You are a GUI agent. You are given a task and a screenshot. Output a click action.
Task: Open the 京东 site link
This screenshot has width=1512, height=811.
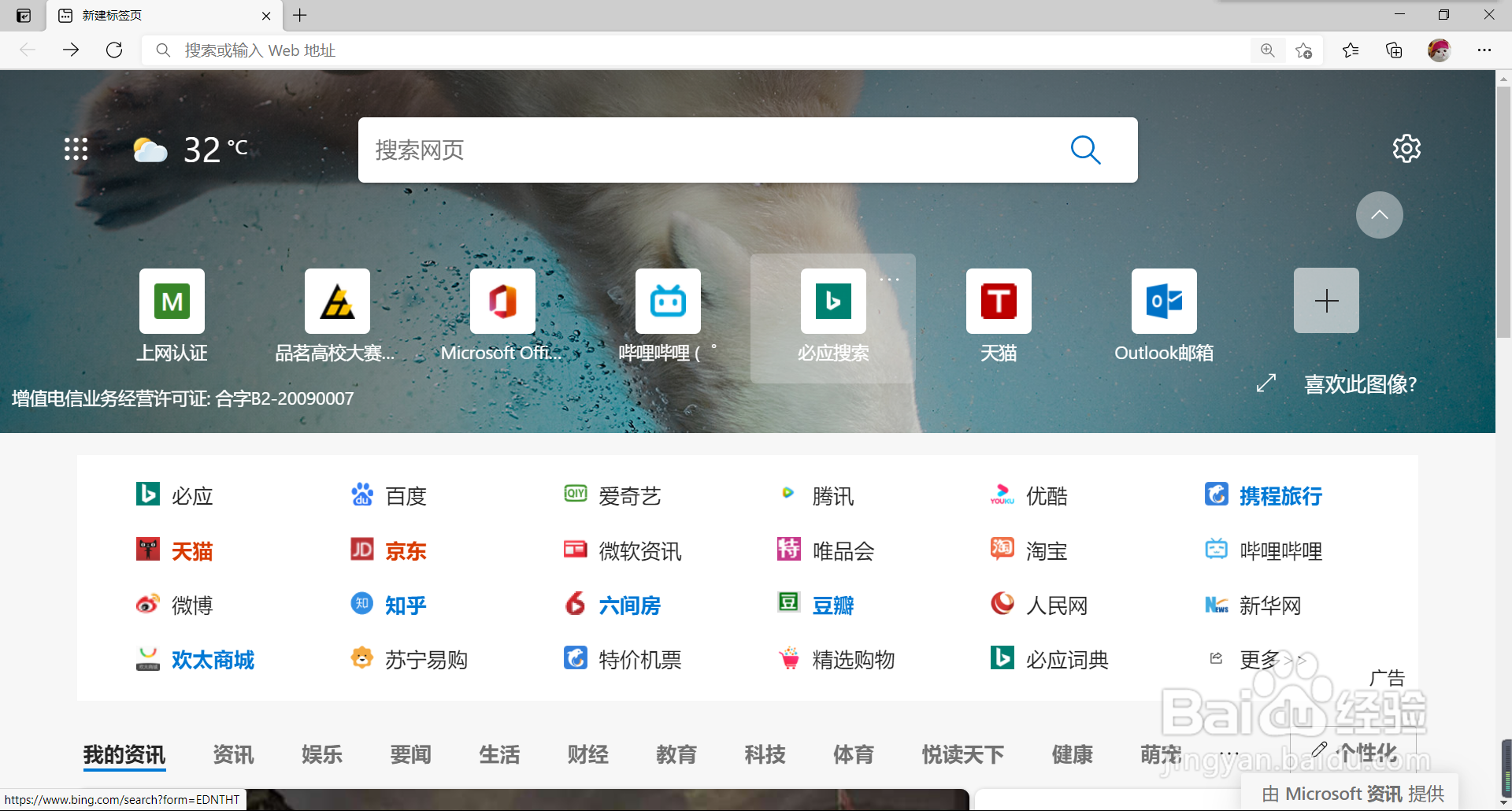pyautogui.click(x=389, y=550)
